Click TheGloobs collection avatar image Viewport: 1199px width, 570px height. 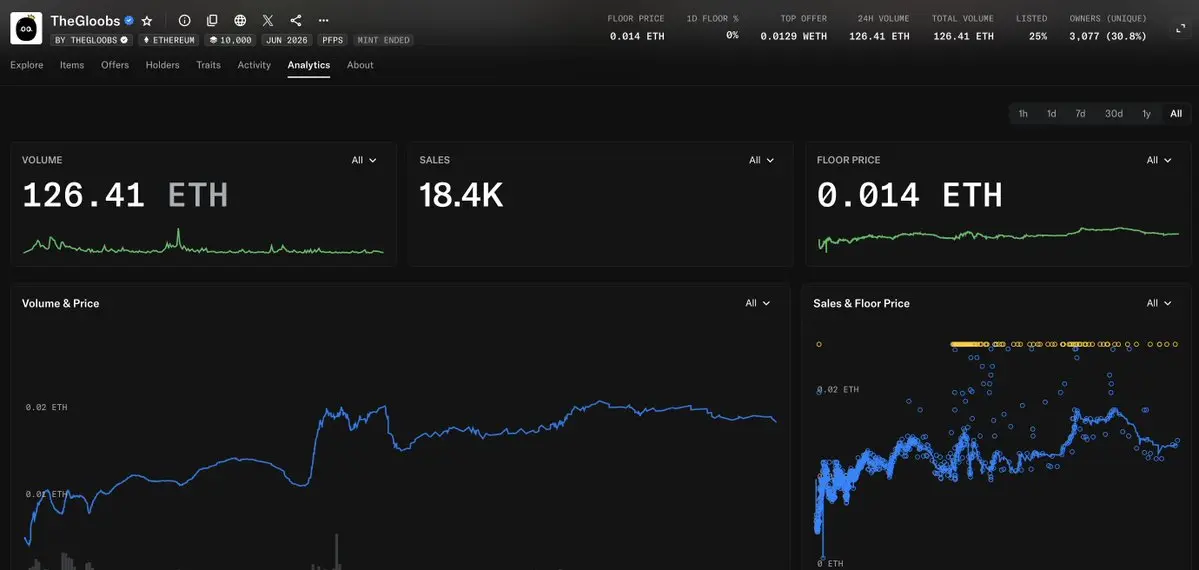26,28
